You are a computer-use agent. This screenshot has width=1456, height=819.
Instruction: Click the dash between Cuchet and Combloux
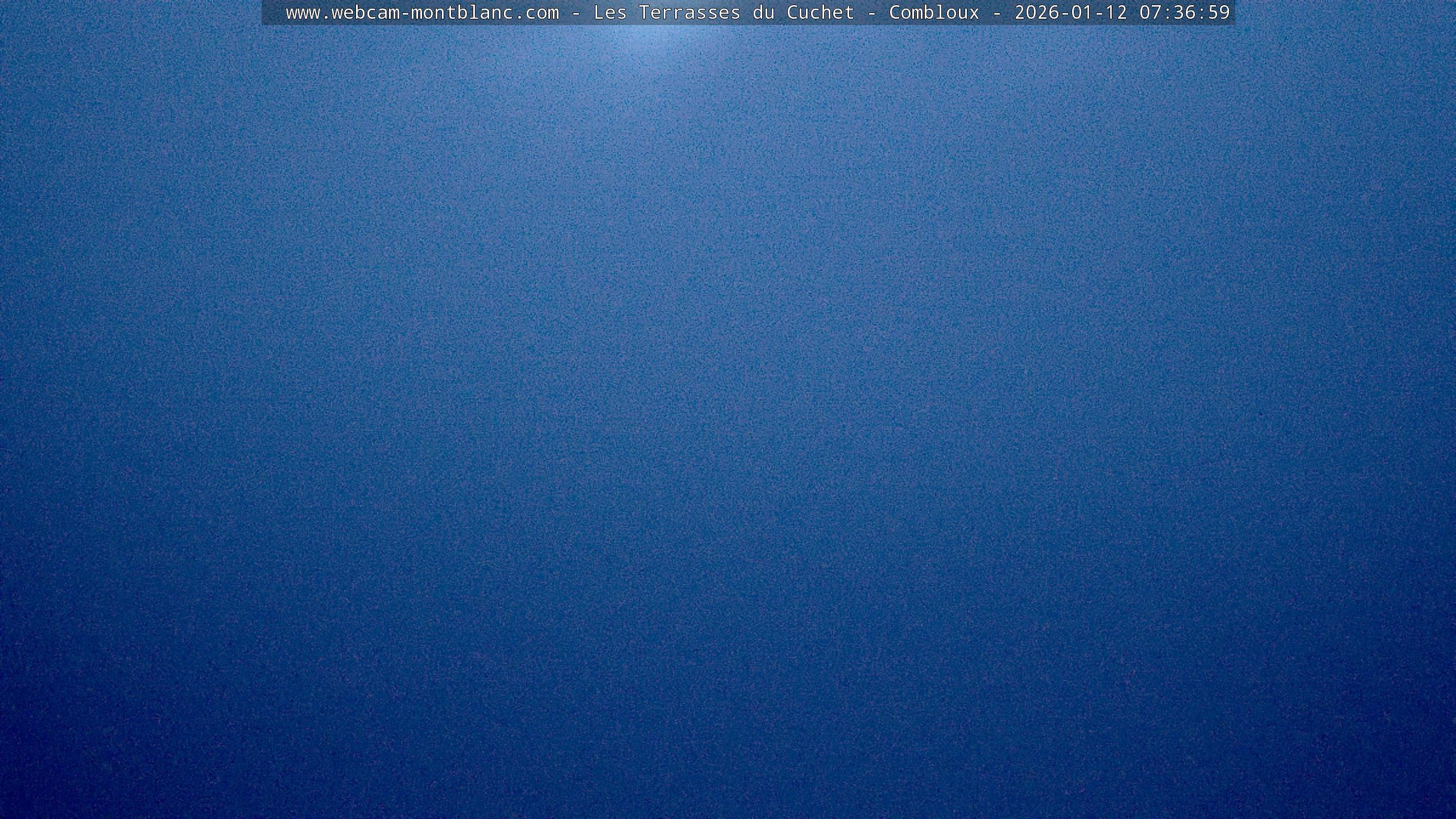click(x=871, y=13)
